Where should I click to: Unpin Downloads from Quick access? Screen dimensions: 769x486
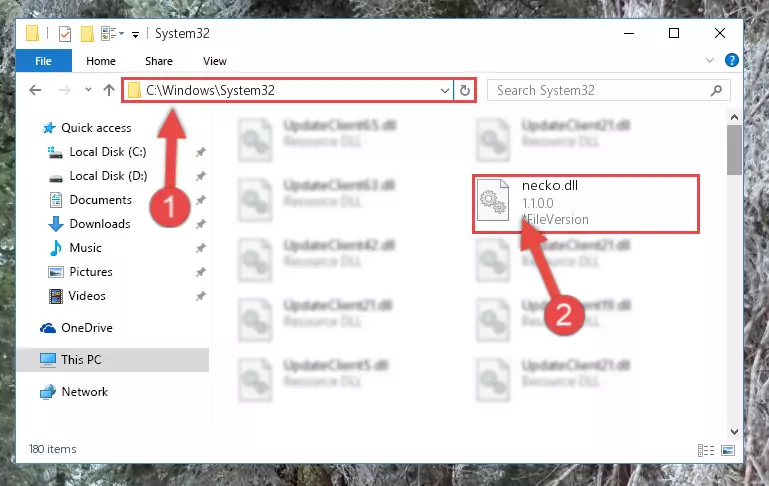pos(200,224)
